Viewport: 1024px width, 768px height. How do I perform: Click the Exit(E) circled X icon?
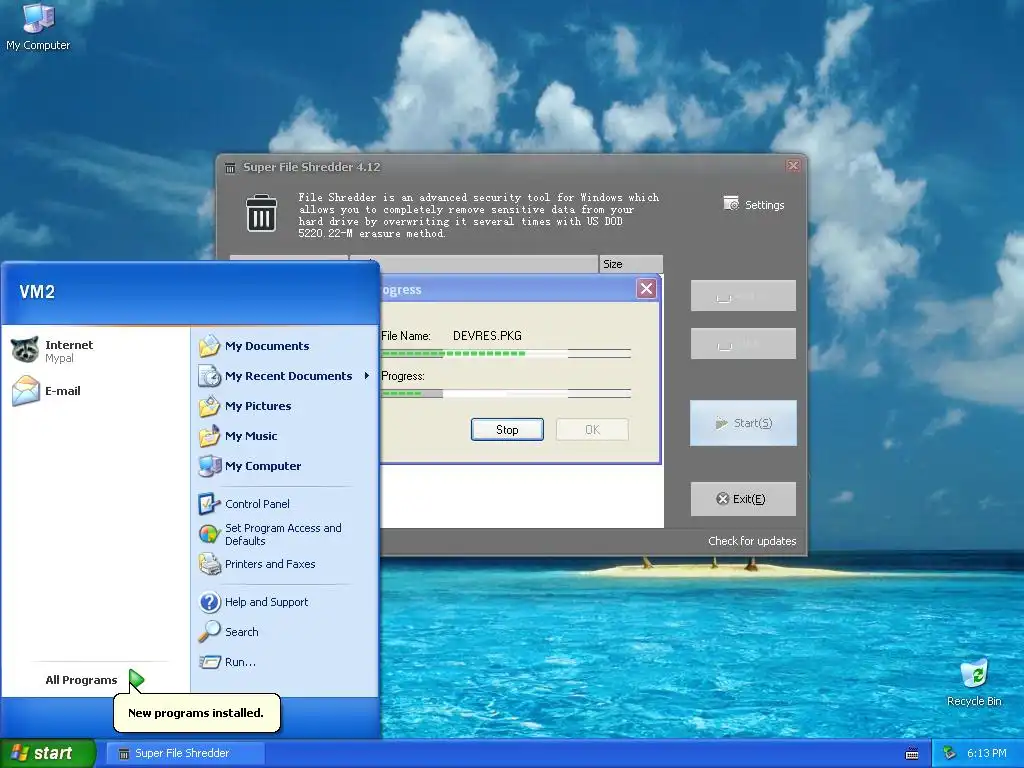click(x=722, y=499)
